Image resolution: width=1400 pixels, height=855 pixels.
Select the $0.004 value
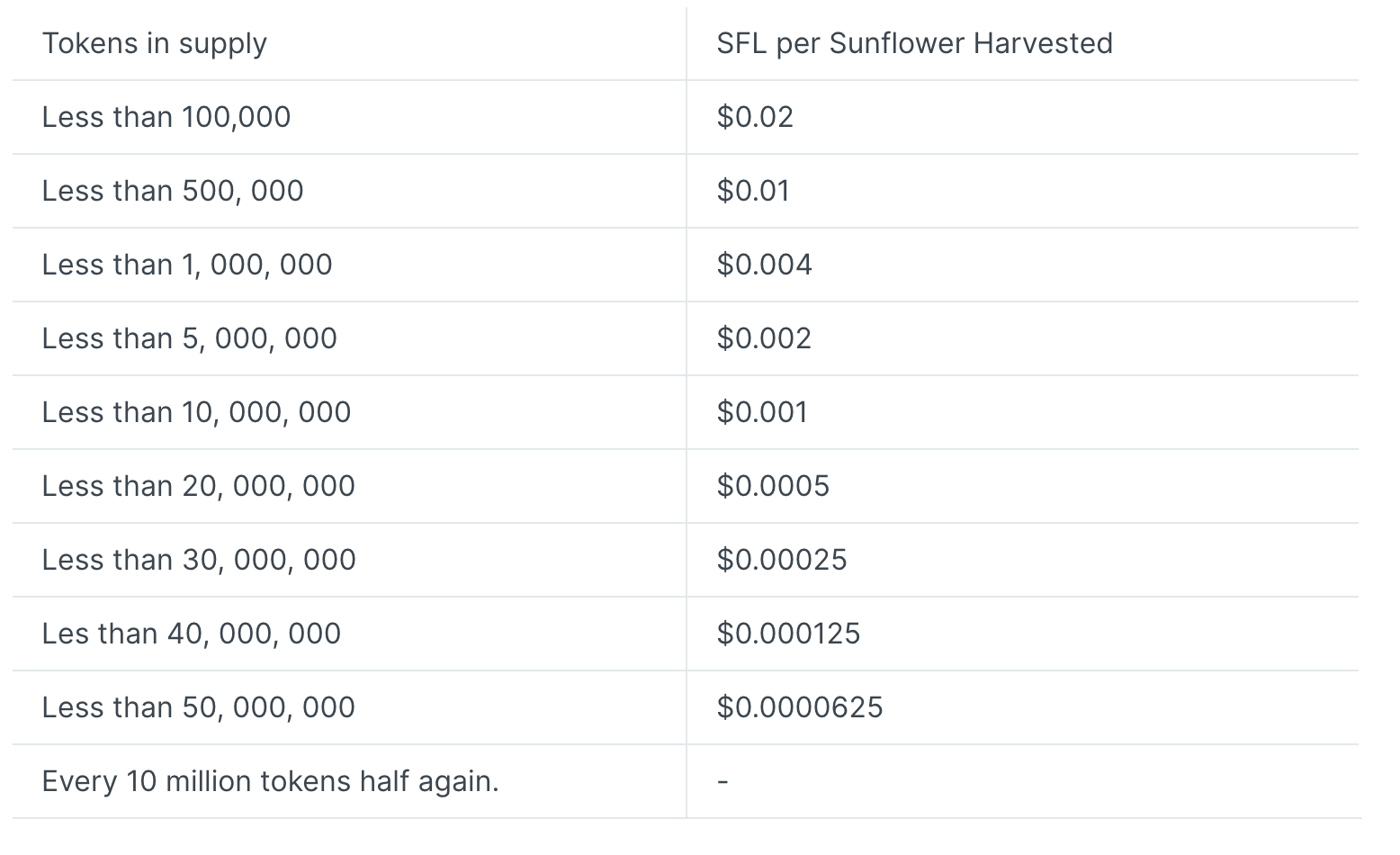(x=764, y=265)
